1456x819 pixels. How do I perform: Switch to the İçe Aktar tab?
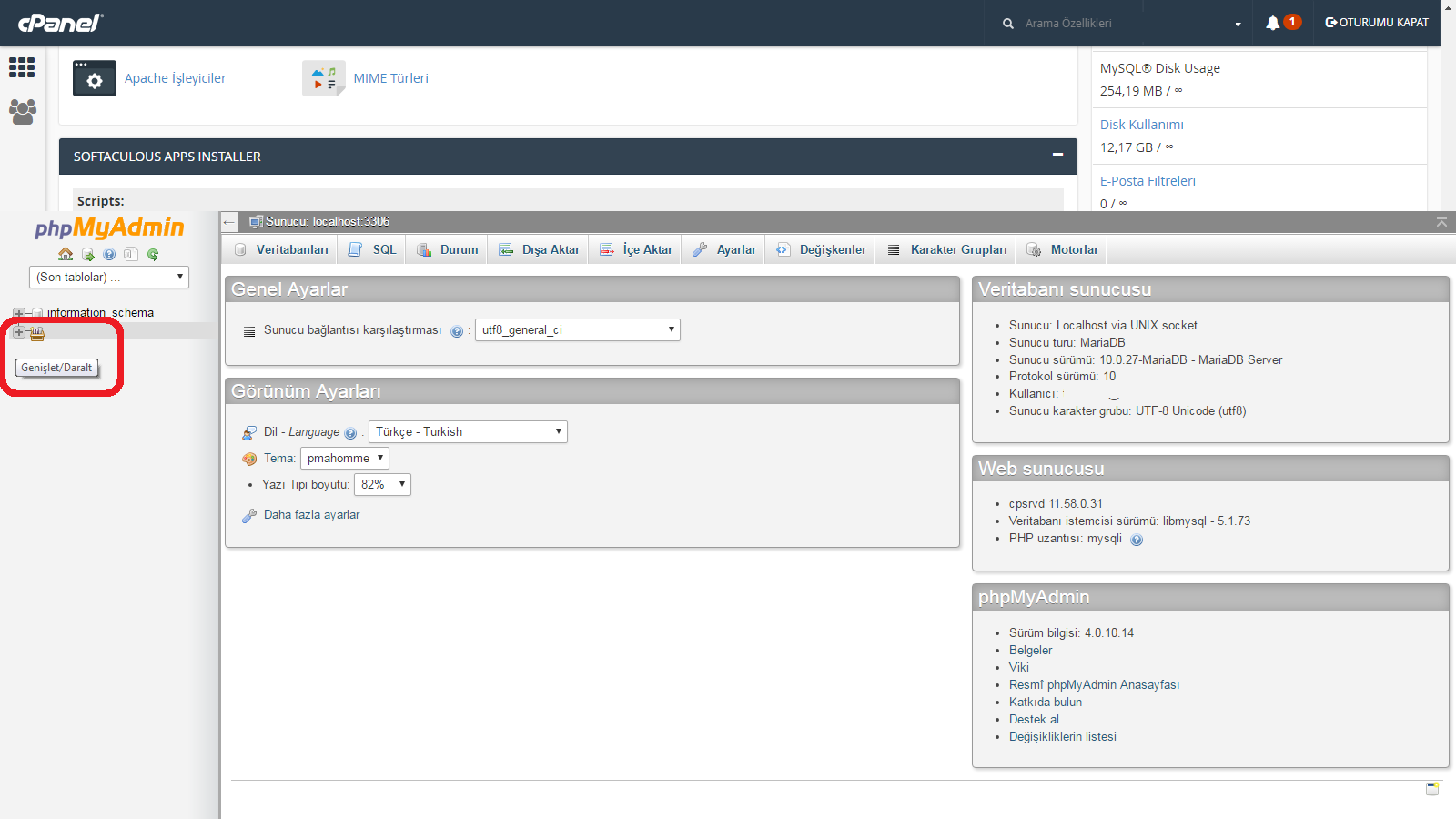click(x=636, y=249)
